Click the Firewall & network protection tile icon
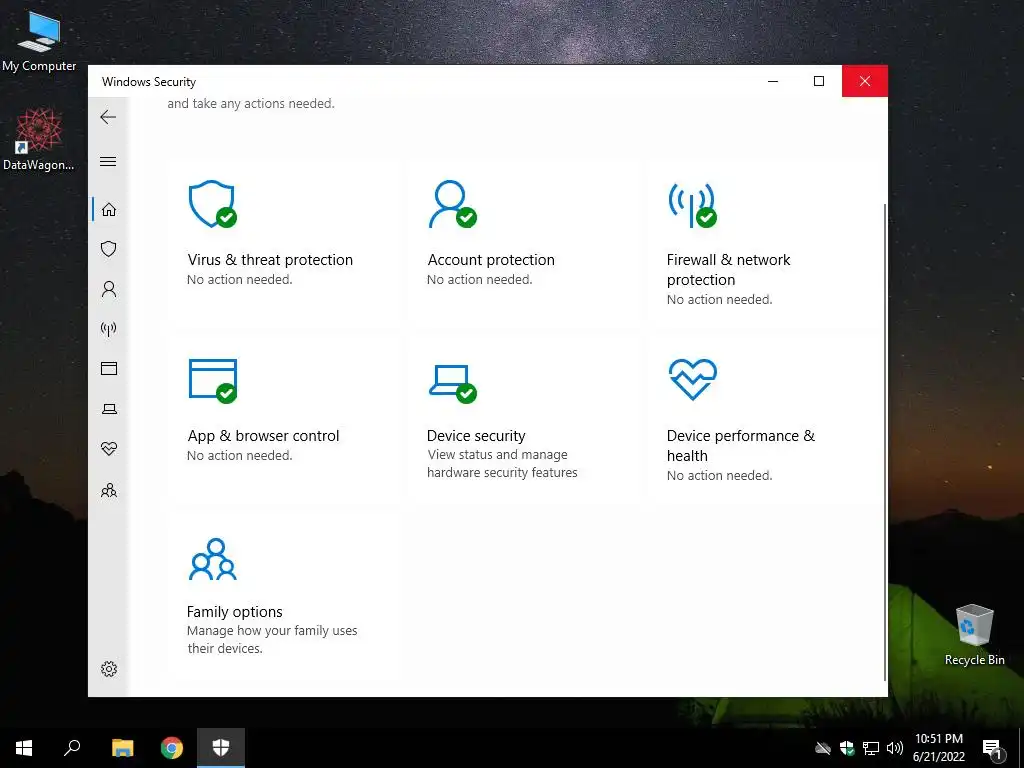Viewport: 1024px width, 768px height. click(692, 205)
